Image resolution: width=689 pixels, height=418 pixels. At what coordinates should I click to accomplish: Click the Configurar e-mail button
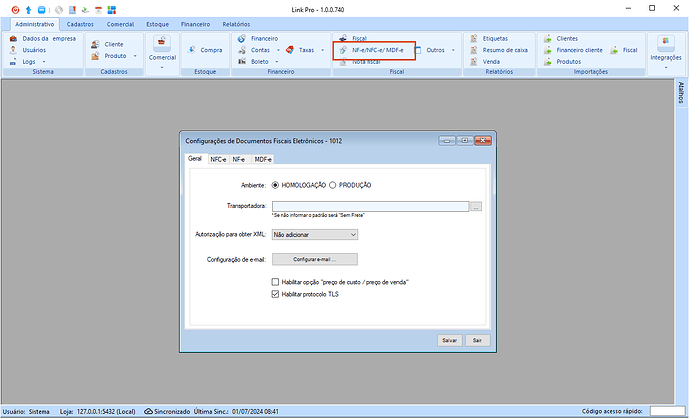[314, 259]
